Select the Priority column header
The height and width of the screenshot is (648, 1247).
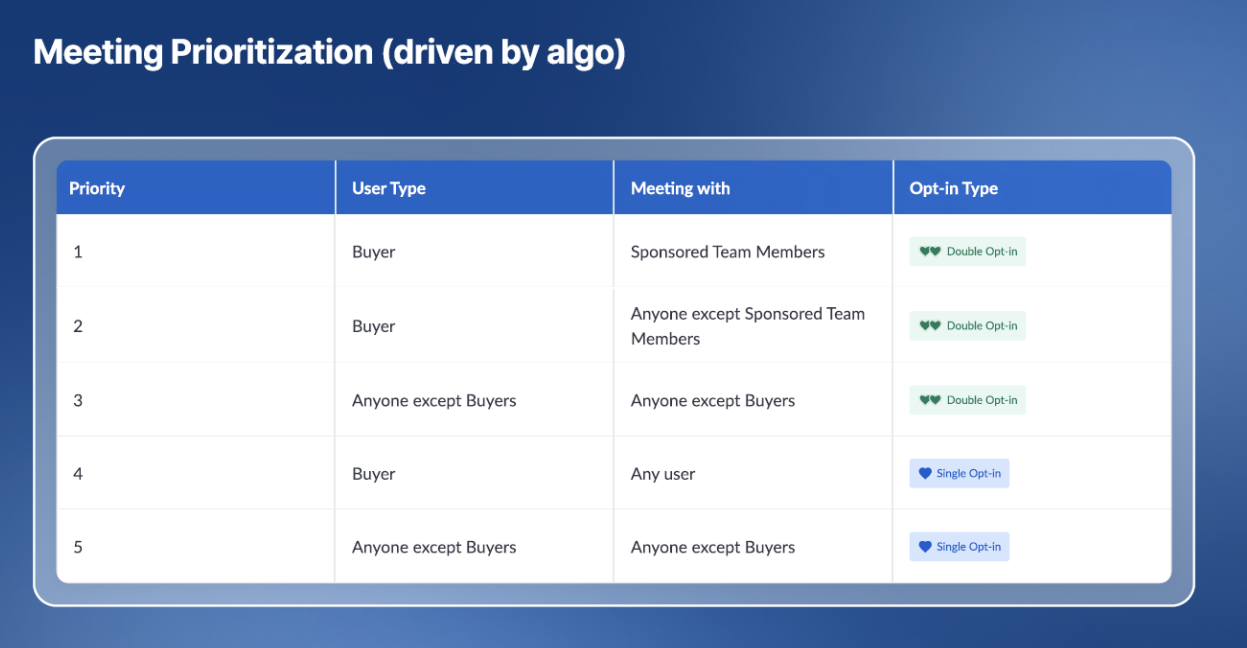(97, 188)
